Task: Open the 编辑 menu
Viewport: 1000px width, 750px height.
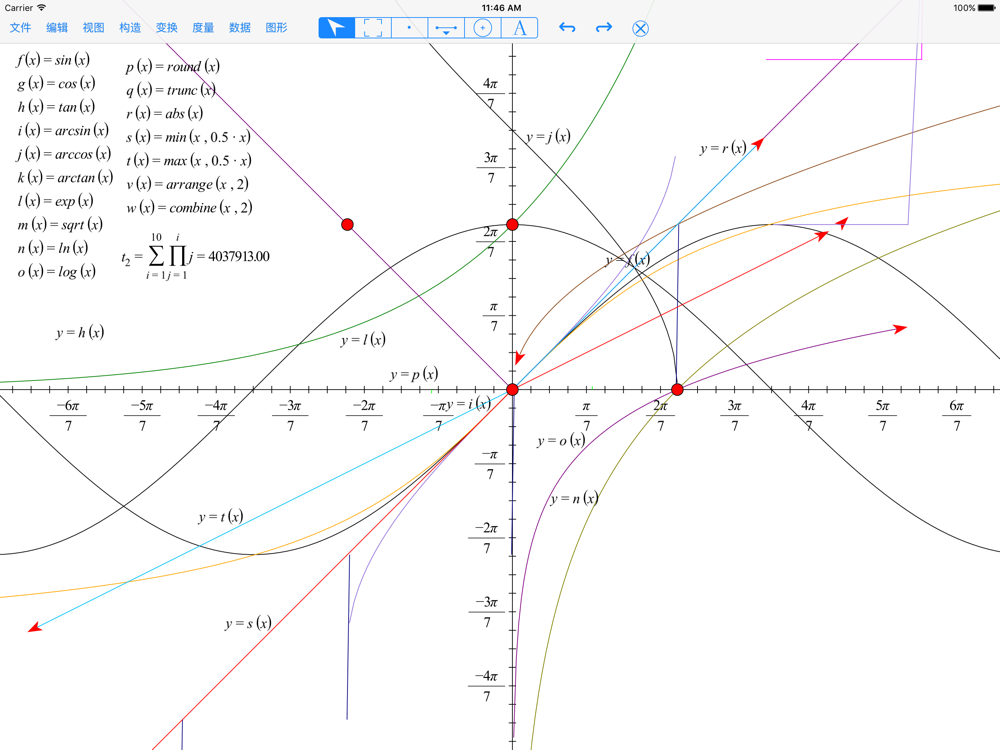Action: [x=57, y=28]
